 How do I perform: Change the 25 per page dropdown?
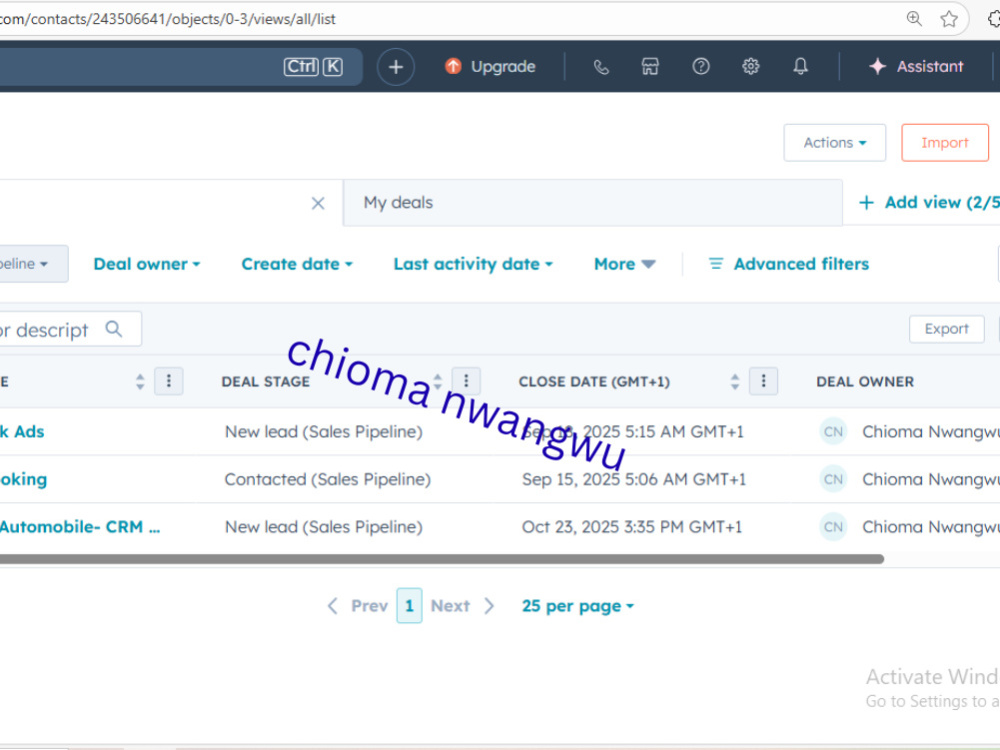(x=578, y=606)
